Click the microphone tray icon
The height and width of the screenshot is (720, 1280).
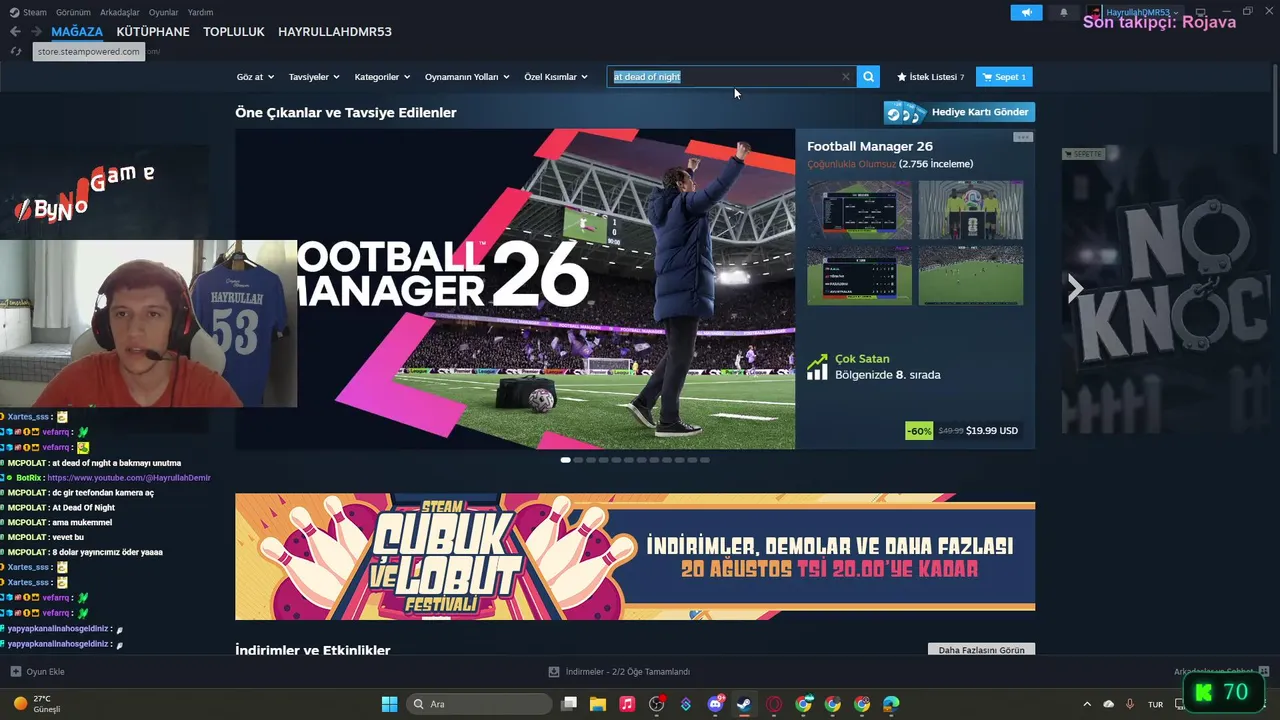[x=1130, y=704]
